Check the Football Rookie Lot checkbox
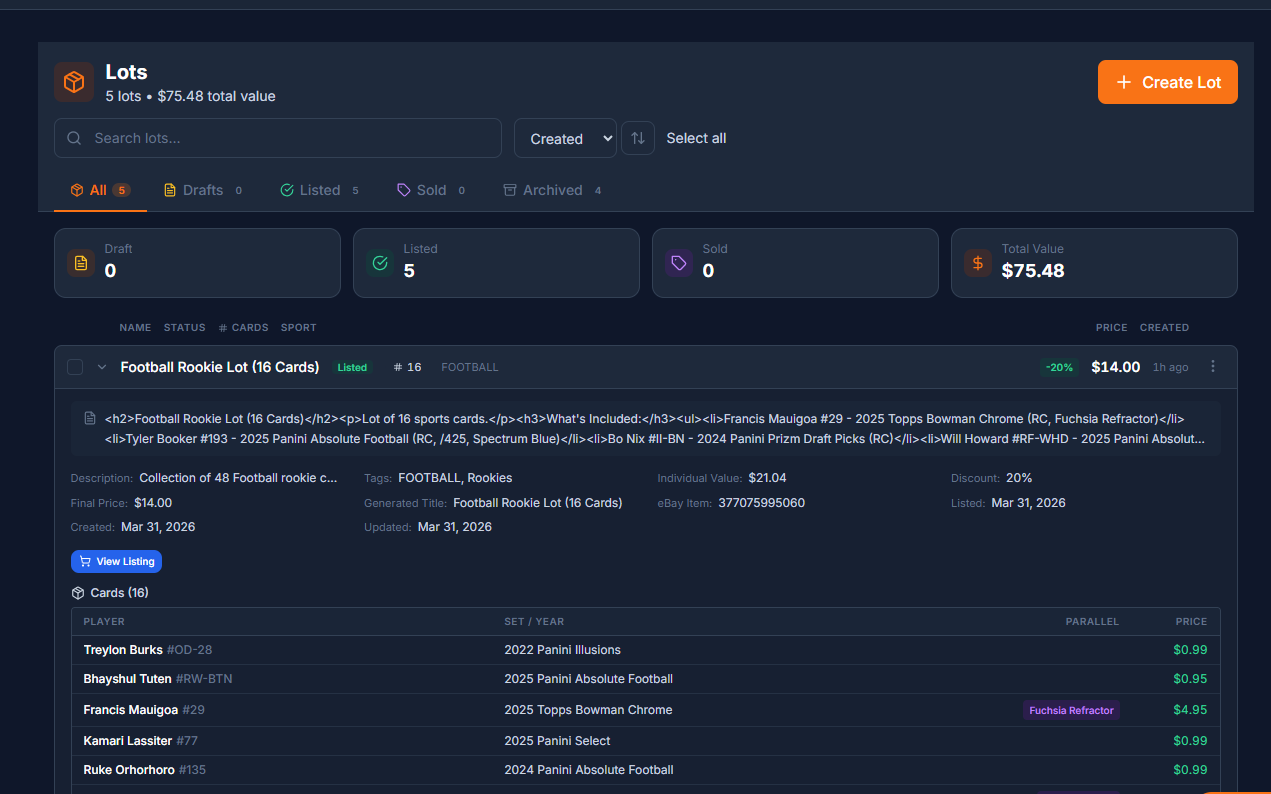The width and height of the screenshot is (1271, 794). click(x=75, y=367)
